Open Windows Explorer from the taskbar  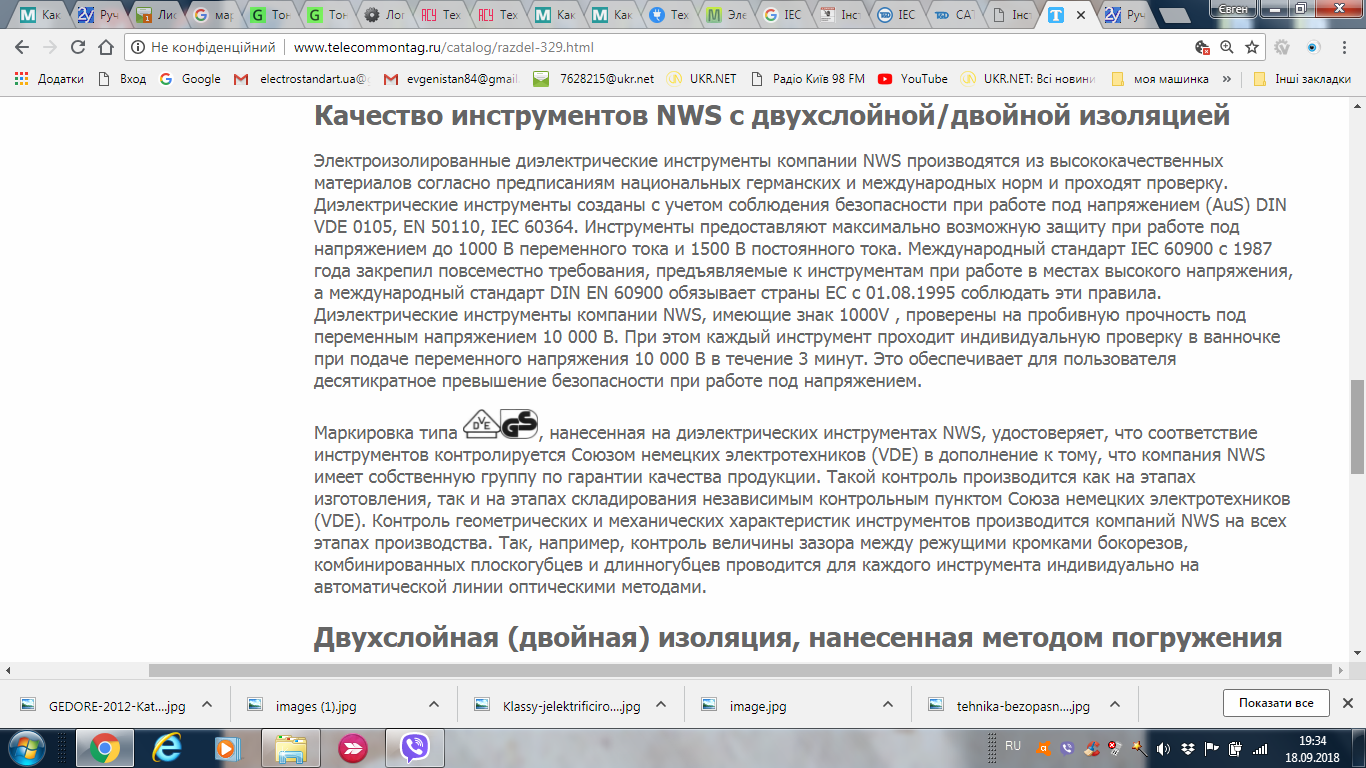[290, 747]
